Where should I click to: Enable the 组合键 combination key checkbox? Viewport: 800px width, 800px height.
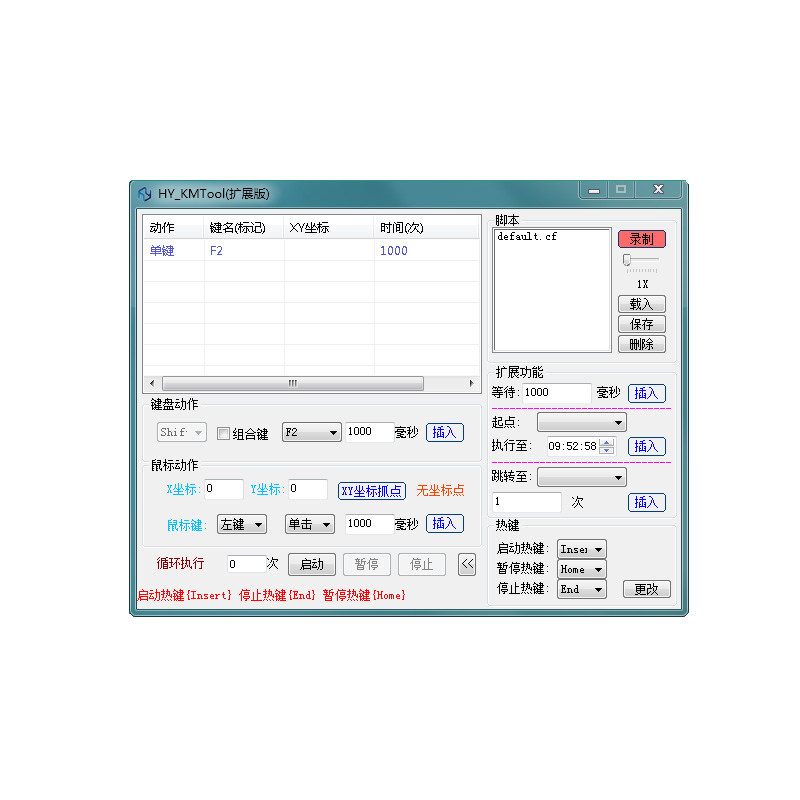[223, 434]
